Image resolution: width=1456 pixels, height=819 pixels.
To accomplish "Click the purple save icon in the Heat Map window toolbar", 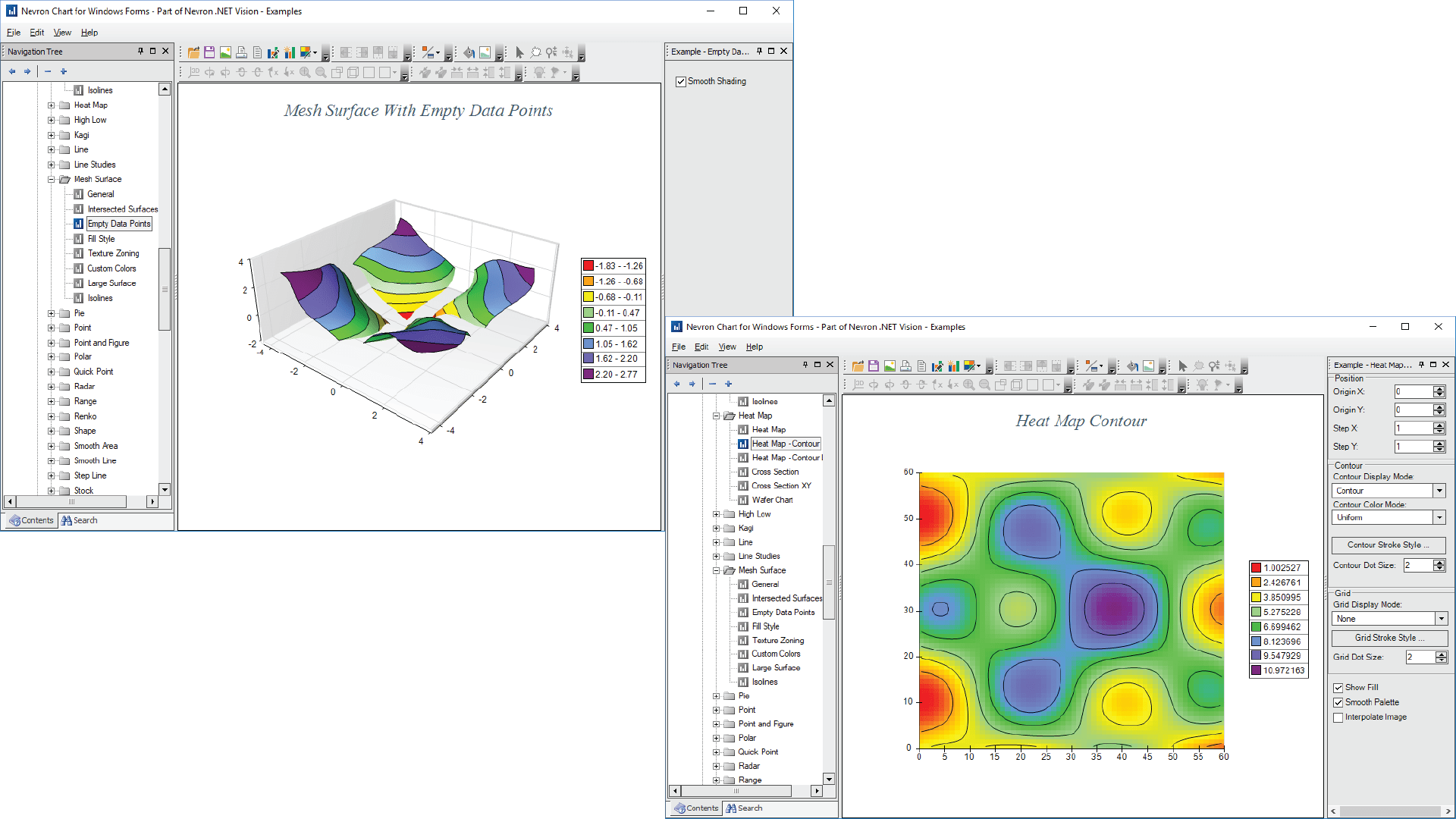I will click(x=874, y=366).
